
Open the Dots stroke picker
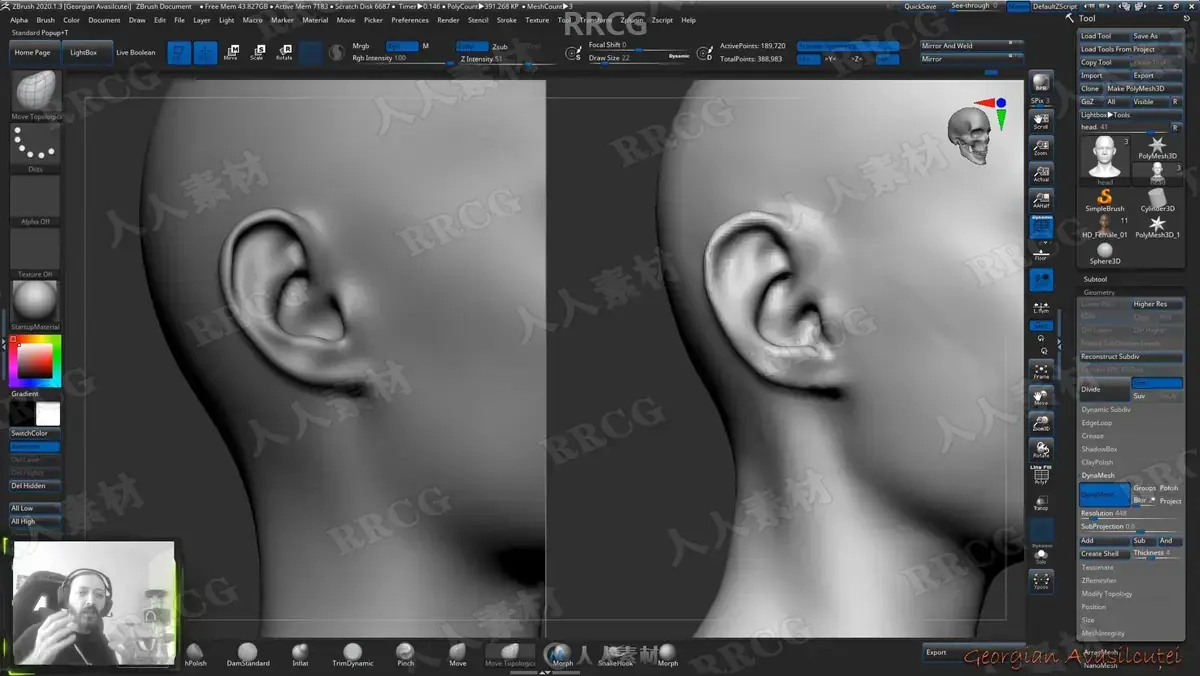point(36,149)
